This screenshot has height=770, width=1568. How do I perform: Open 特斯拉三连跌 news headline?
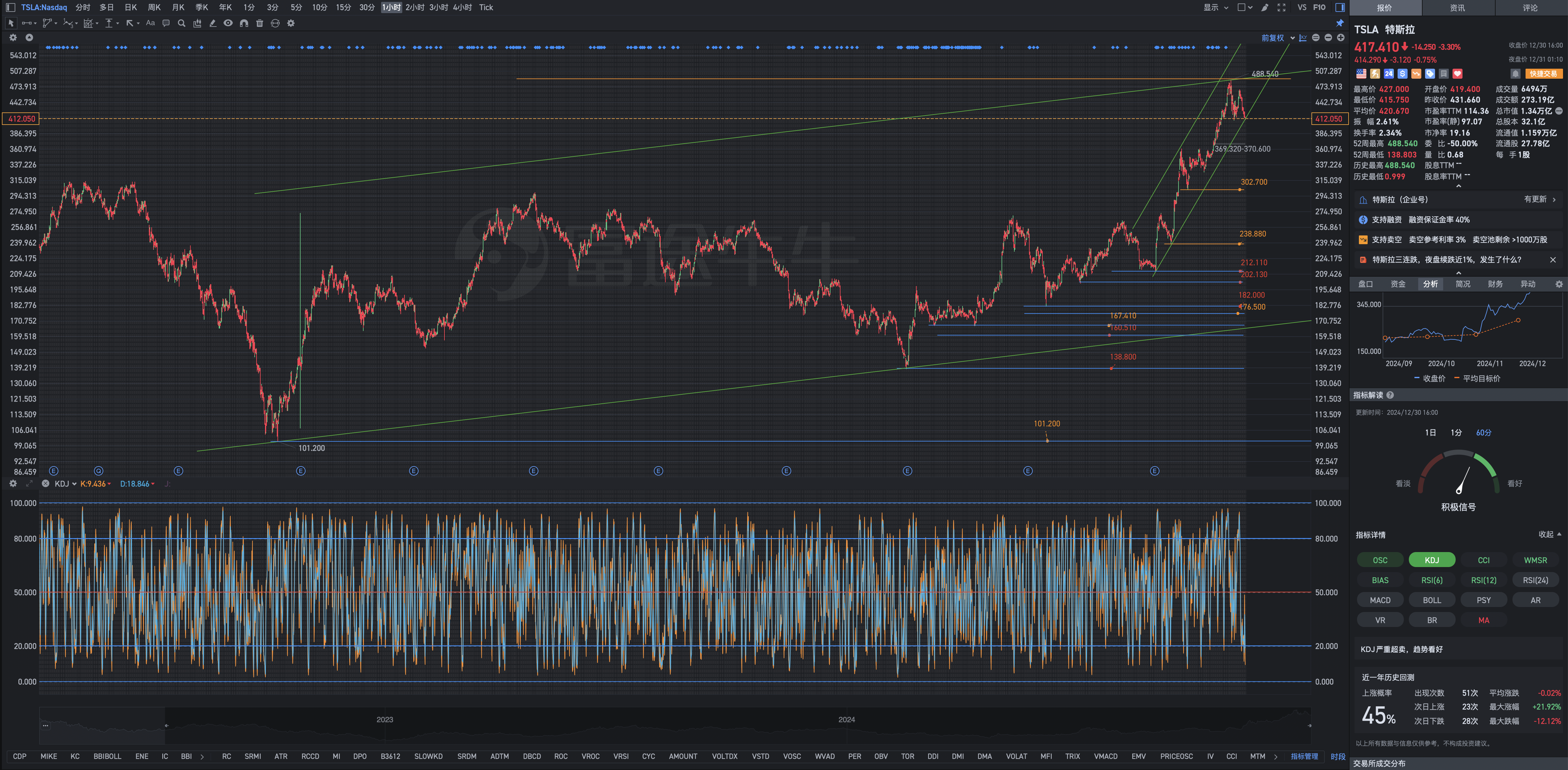tap(1446, 259)
